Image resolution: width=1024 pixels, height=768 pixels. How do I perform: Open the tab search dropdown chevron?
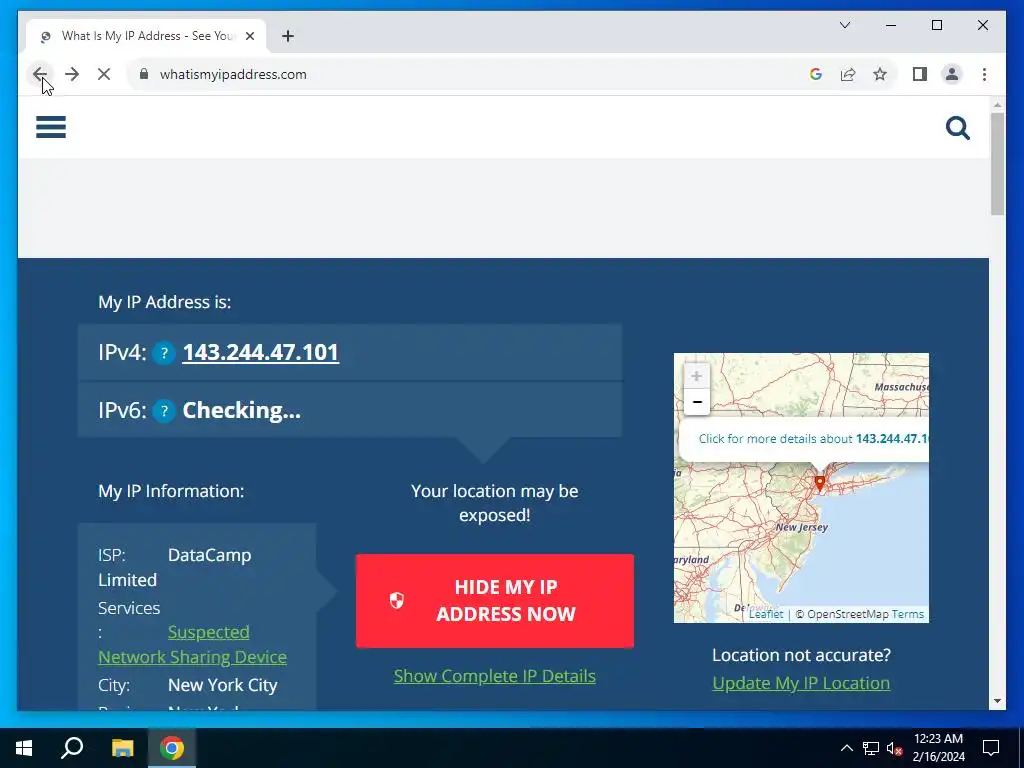(x=844, y=25)
